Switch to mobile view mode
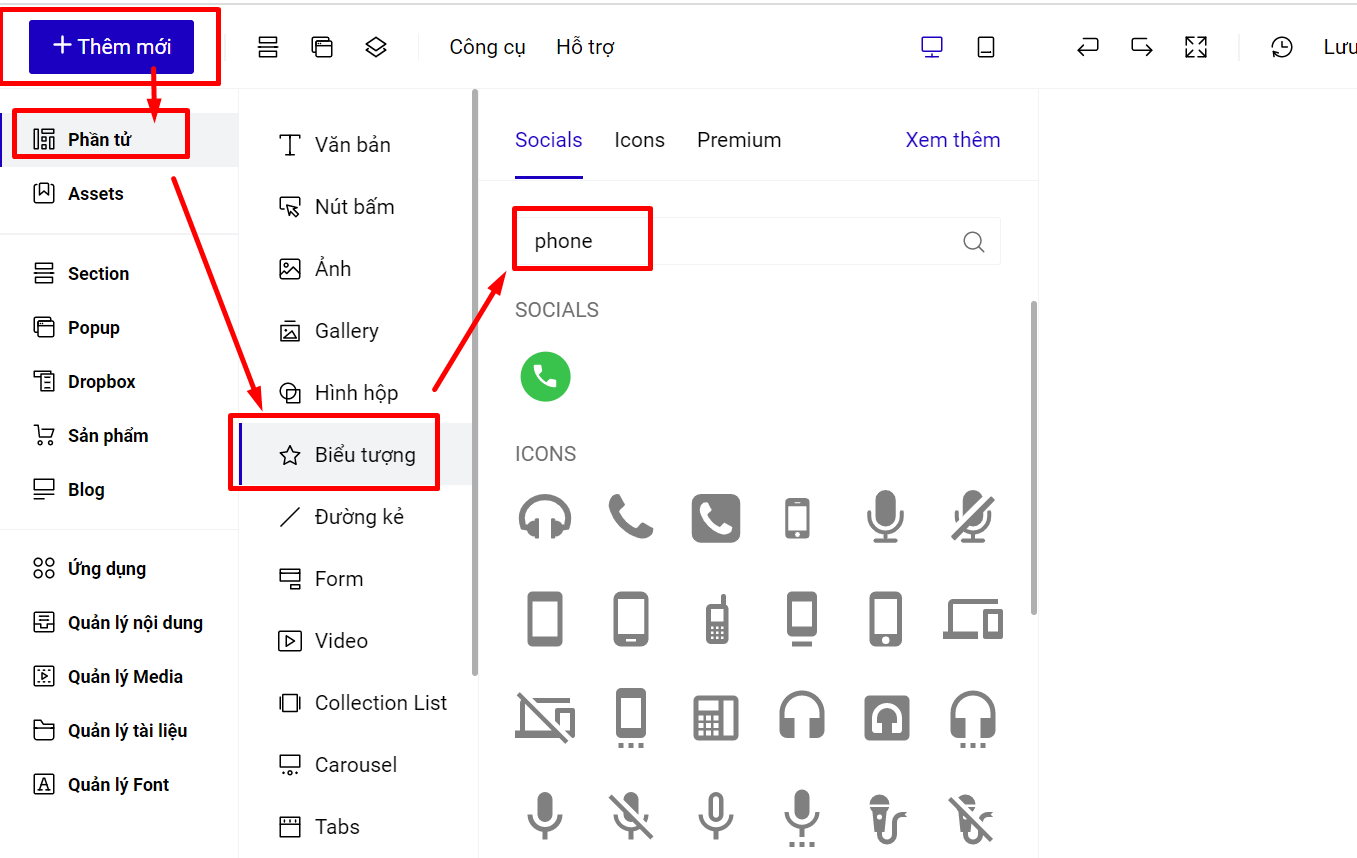Viewport: 1357px width, 858px height. pyautogui.click(x=986, y=47)
